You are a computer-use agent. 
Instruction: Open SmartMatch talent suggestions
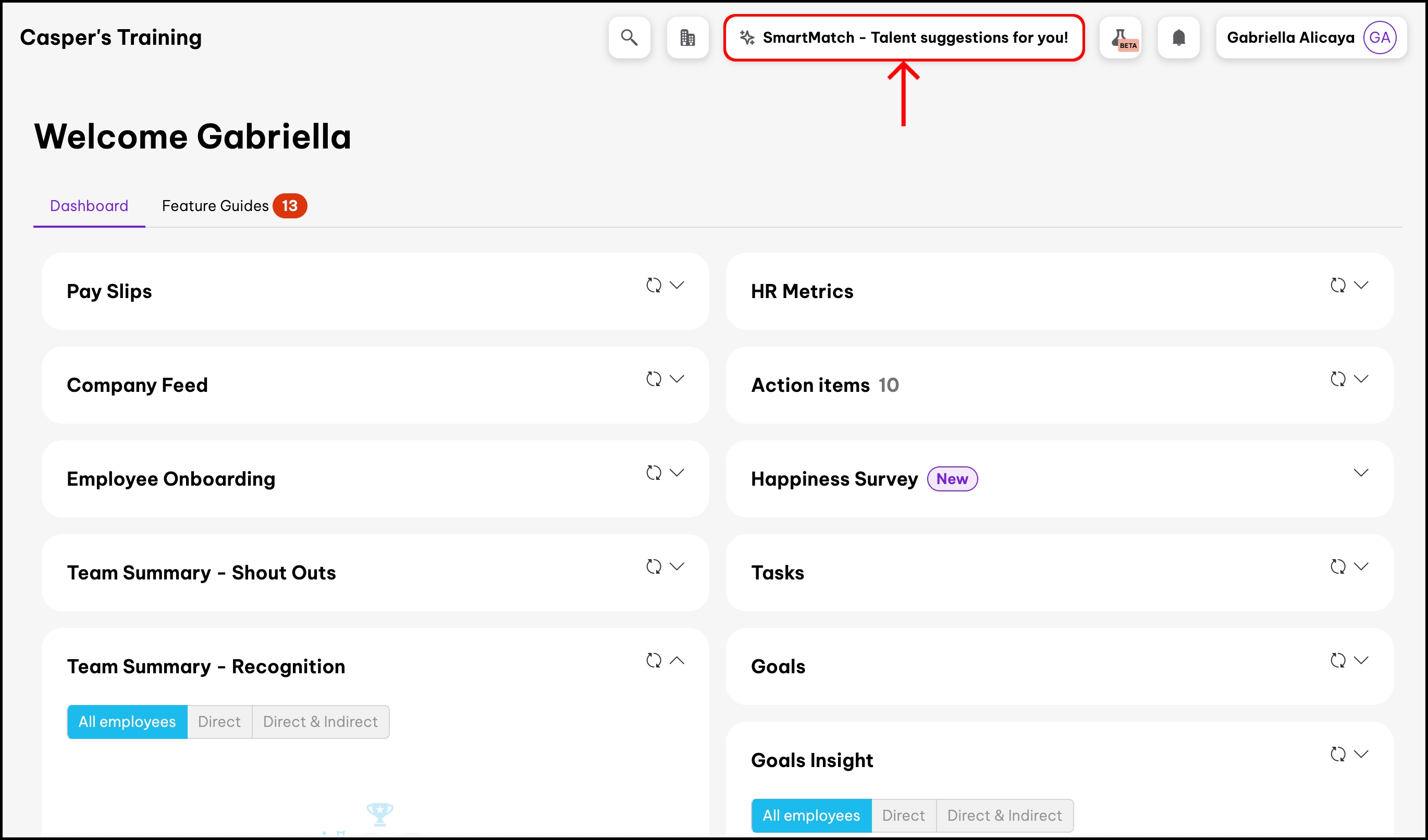point(904,38)
